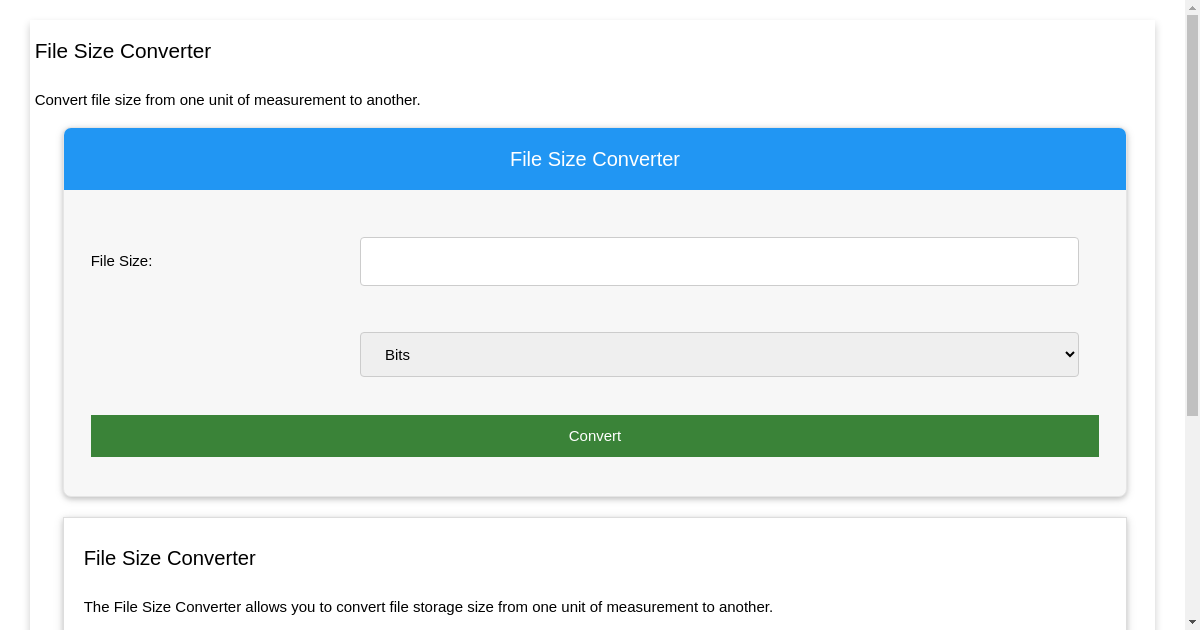Click the scrollbar down arrow
Viewport: 1200px width, 630px height.
[1192, 621]
